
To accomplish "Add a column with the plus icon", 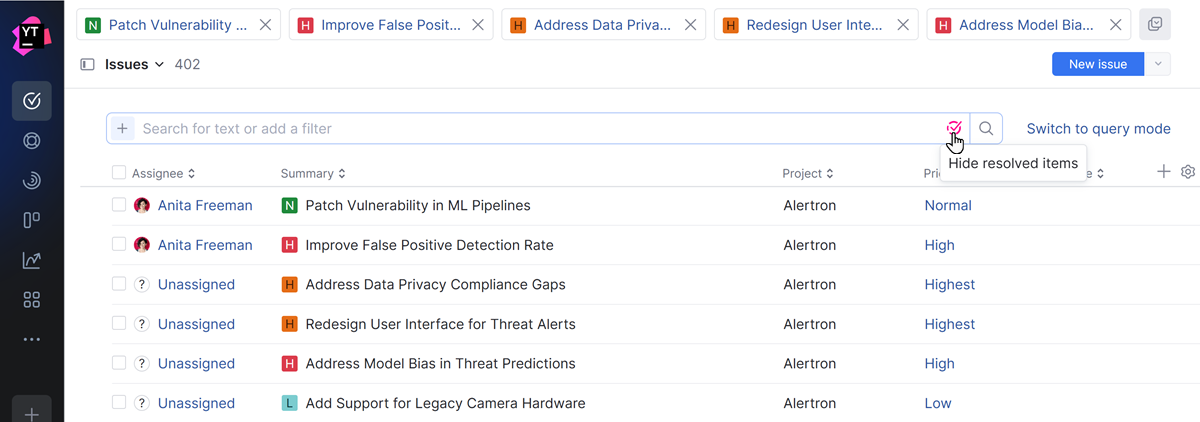I will 1163,172.
